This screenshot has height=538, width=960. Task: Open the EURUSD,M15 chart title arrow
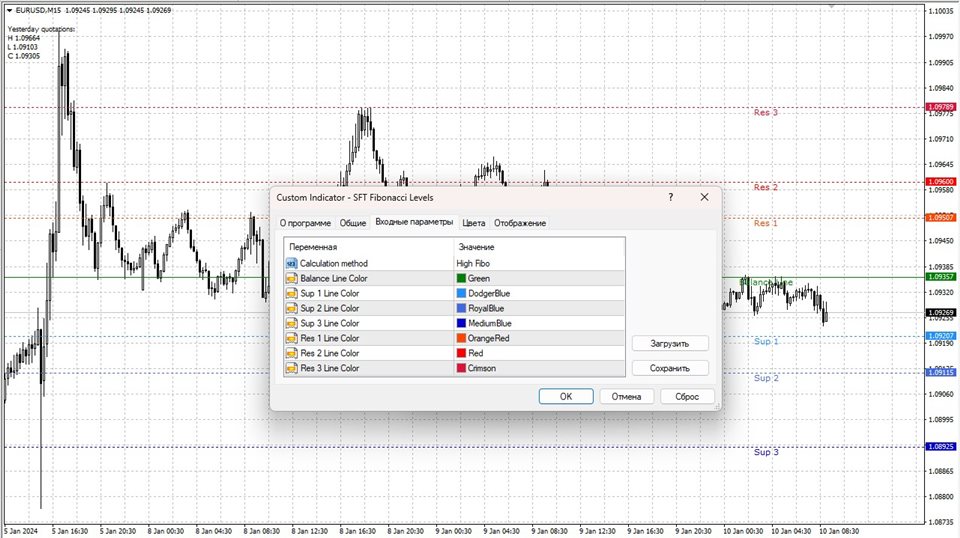pyautogui.click(x=9, y=10)
